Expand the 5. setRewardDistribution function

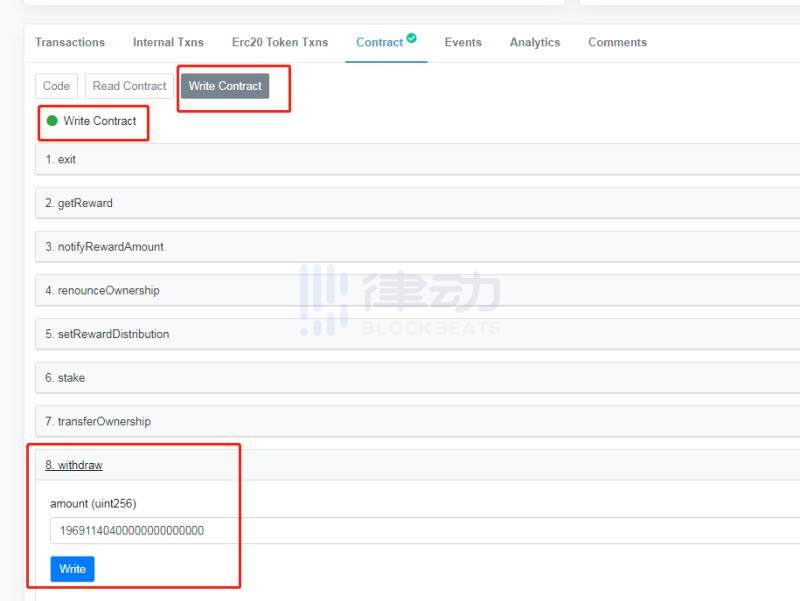point(417,334)
